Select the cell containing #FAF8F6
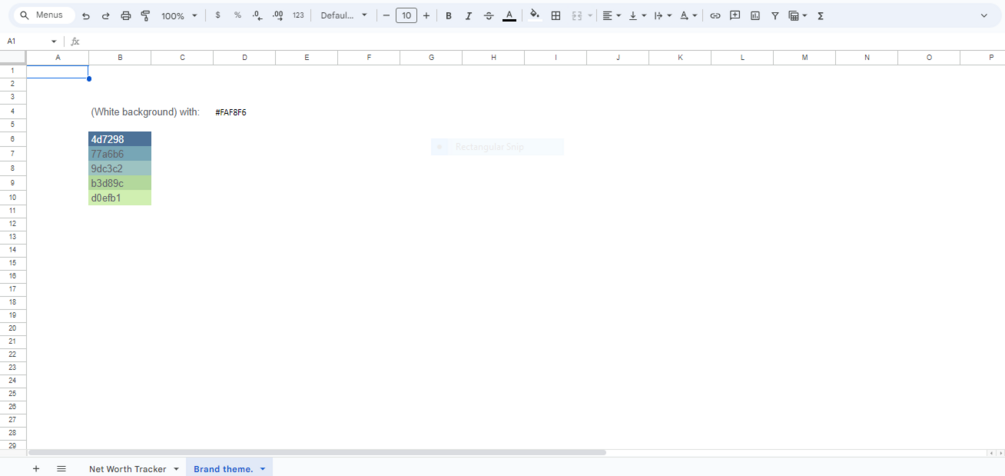The height and width of the screenshot is (476, 1005). 244,112
